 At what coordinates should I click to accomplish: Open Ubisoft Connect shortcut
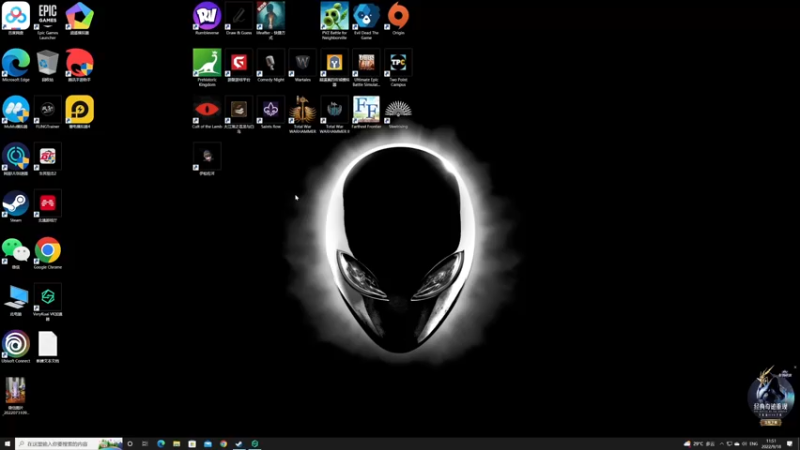pyautogui.click(x=16, y=347)
